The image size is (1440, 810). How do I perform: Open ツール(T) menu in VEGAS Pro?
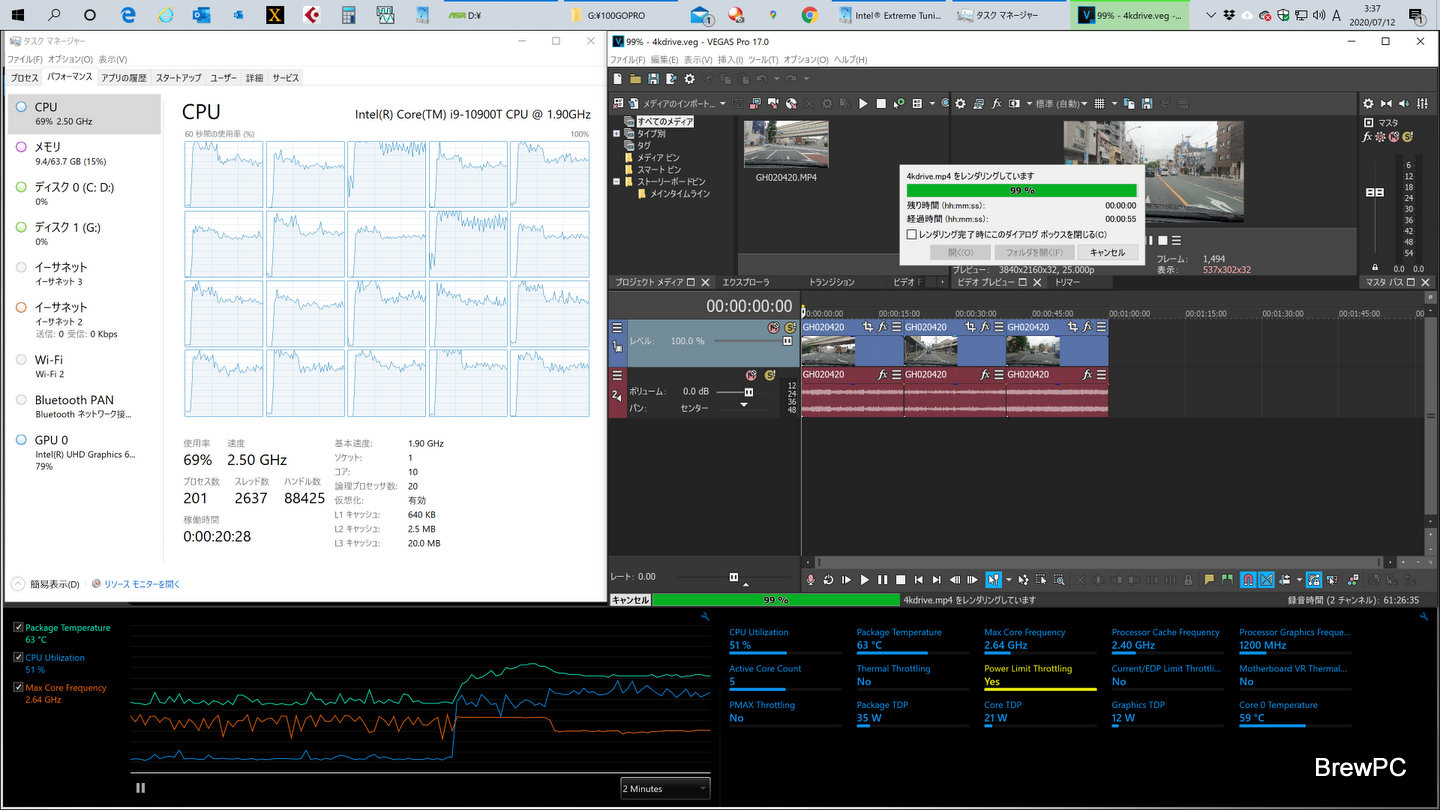click(x=763, y=60)
